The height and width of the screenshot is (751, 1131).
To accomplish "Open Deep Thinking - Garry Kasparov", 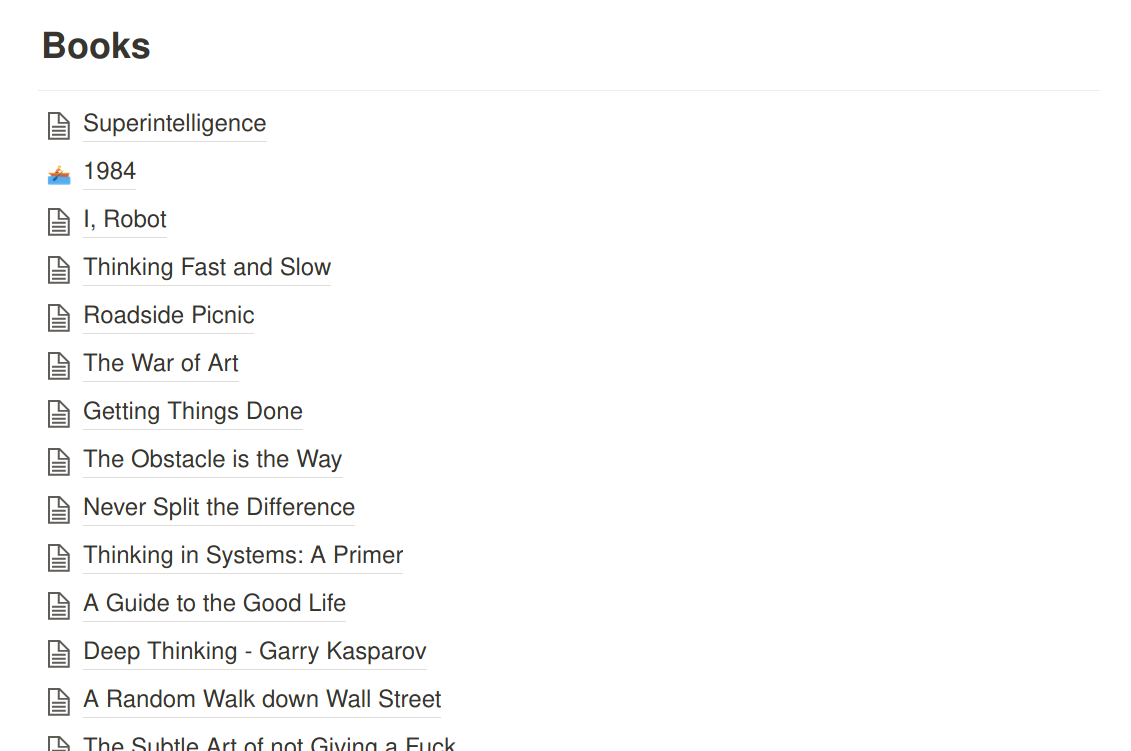I will (x=254, y=651).
